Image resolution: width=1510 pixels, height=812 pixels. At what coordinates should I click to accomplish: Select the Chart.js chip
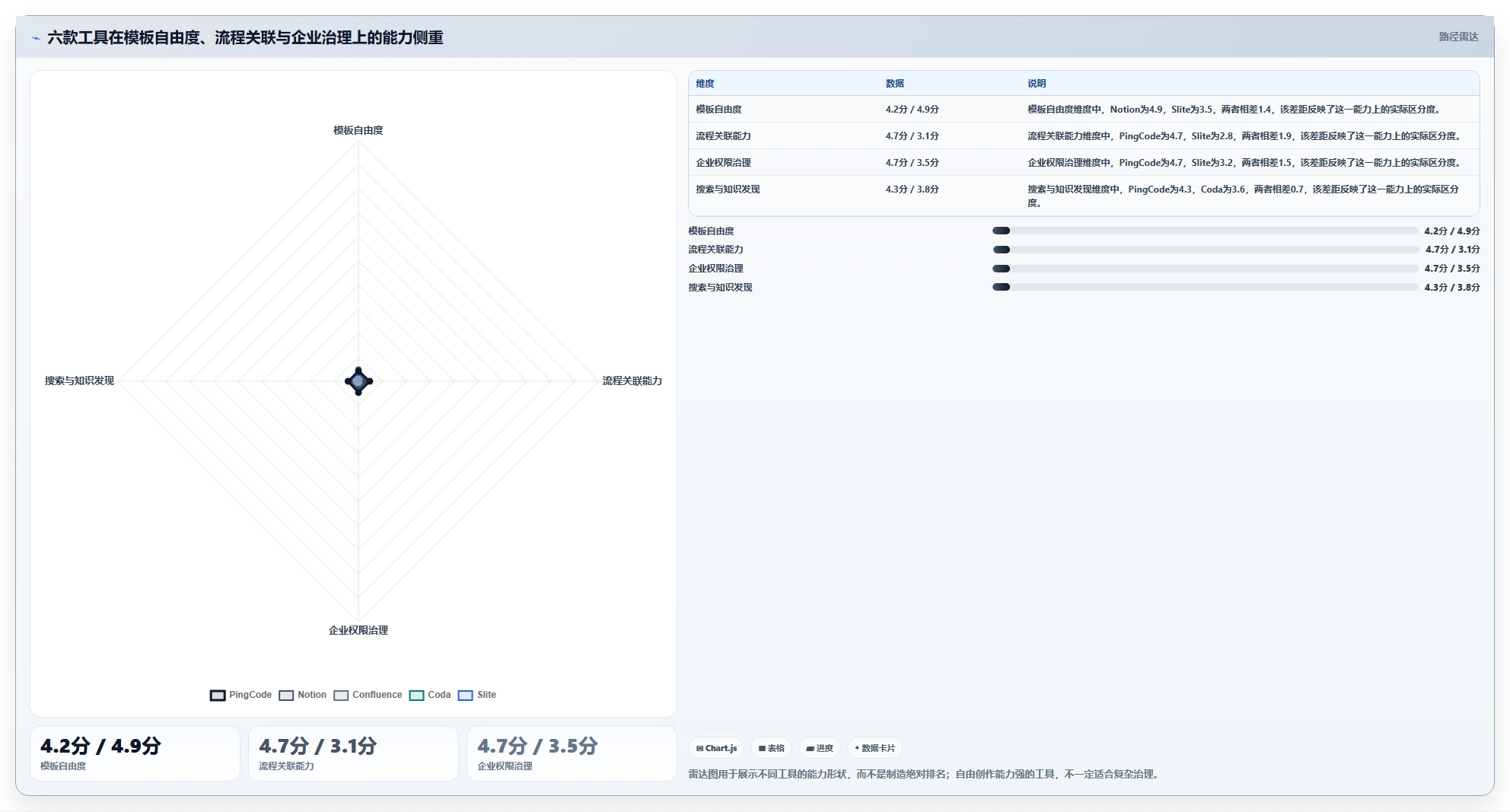716,748
